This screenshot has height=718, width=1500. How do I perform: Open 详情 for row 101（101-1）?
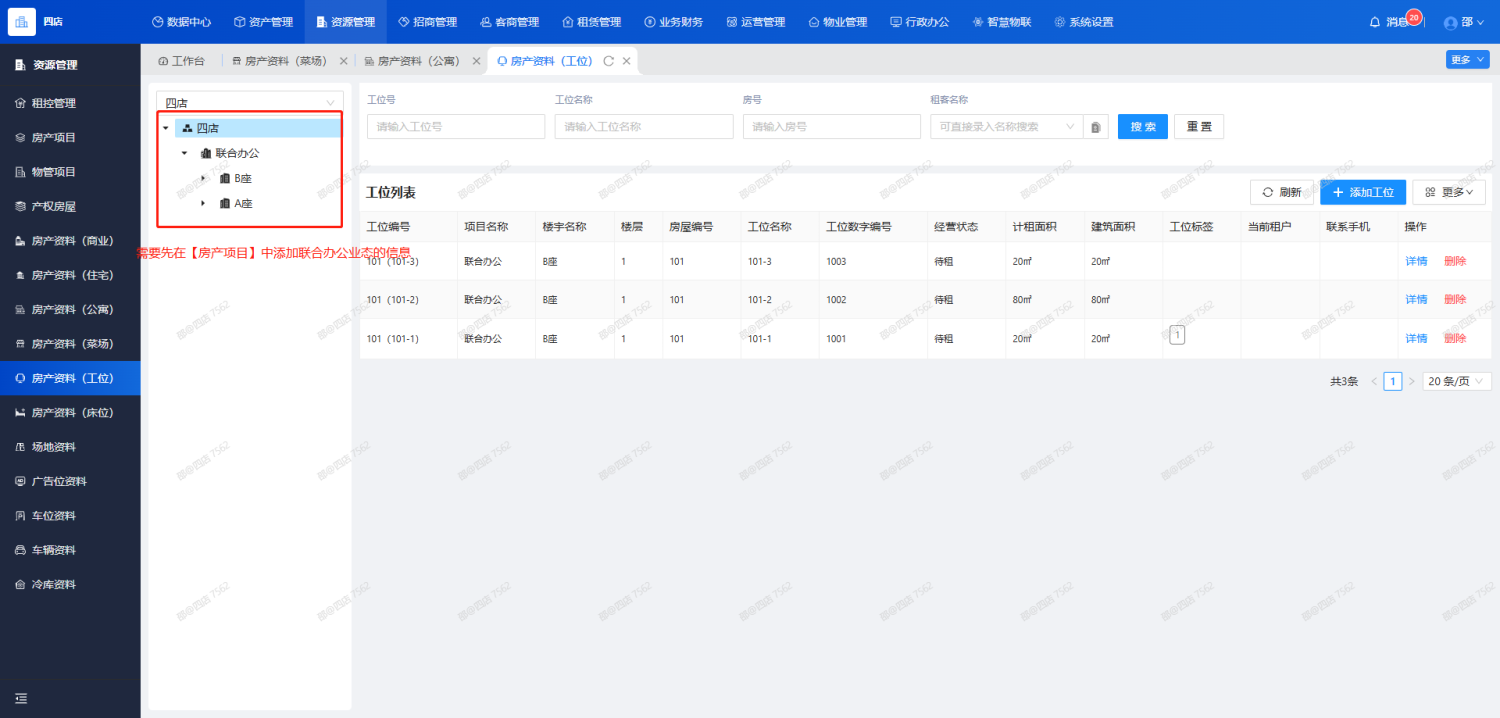(1416, 339)
